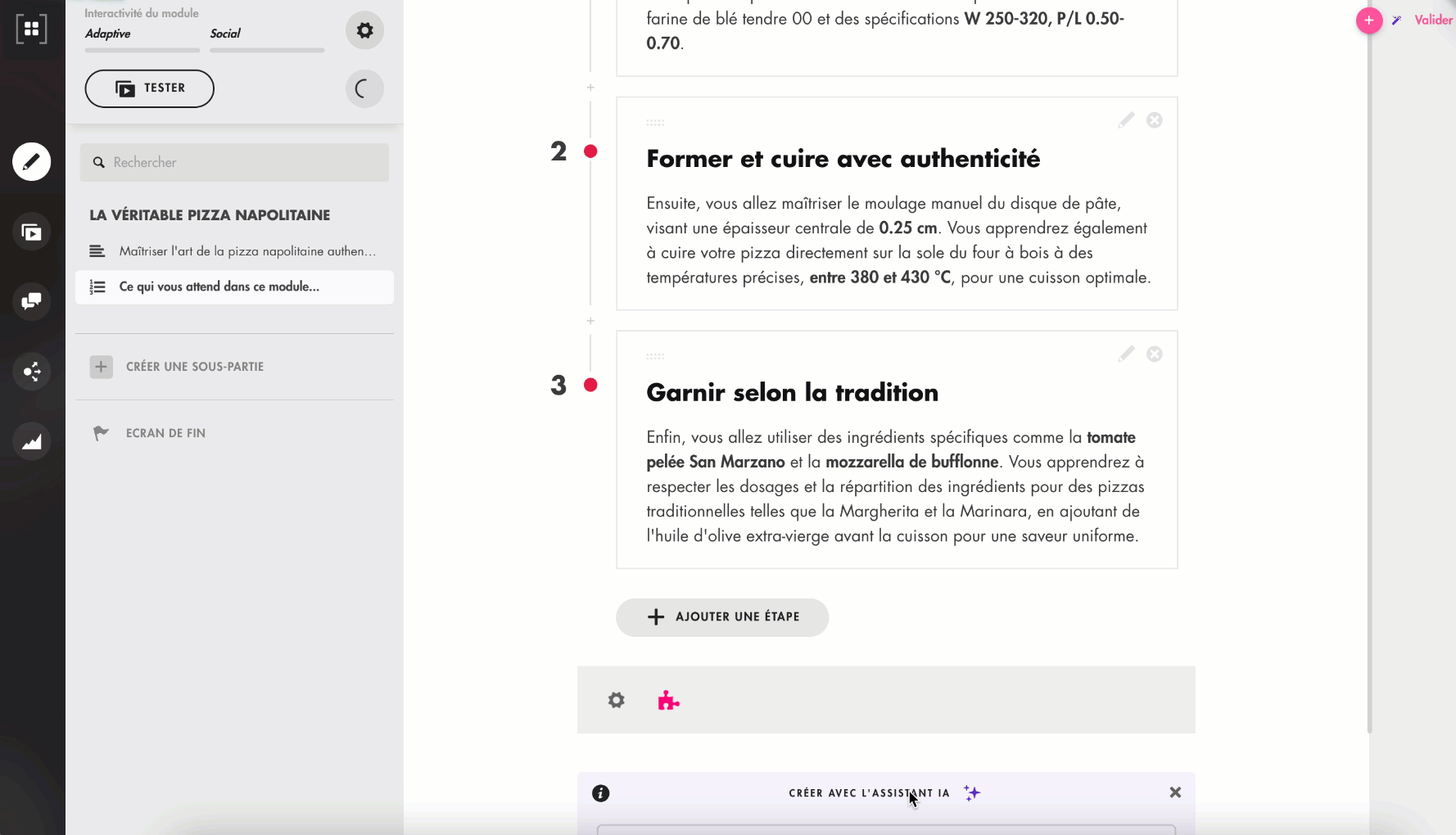Select 'Maîtriser l'art de la pizza' item
Screen dimensions: 1456x835
tap(246, 251)
